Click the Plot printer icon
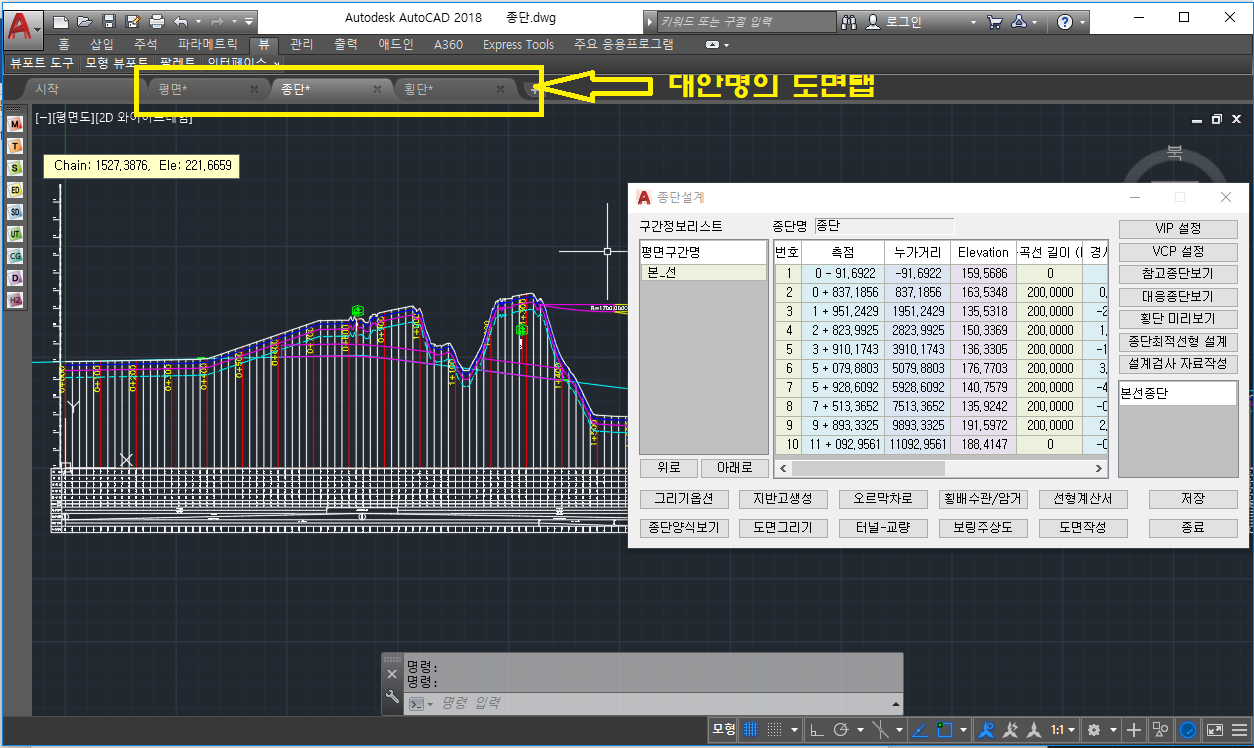Image resolution: width=1254 pixels, height=748 pixels. point(157,20)
